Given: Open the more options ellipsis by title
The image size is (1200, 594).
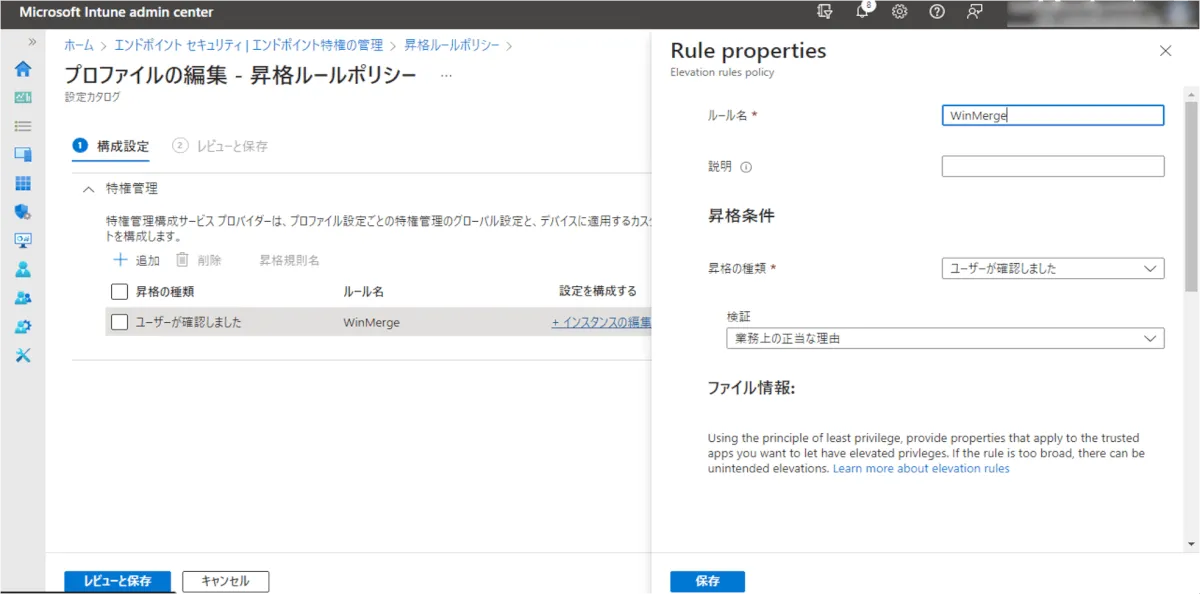Looking at the screenshot, I should point(446,75).
